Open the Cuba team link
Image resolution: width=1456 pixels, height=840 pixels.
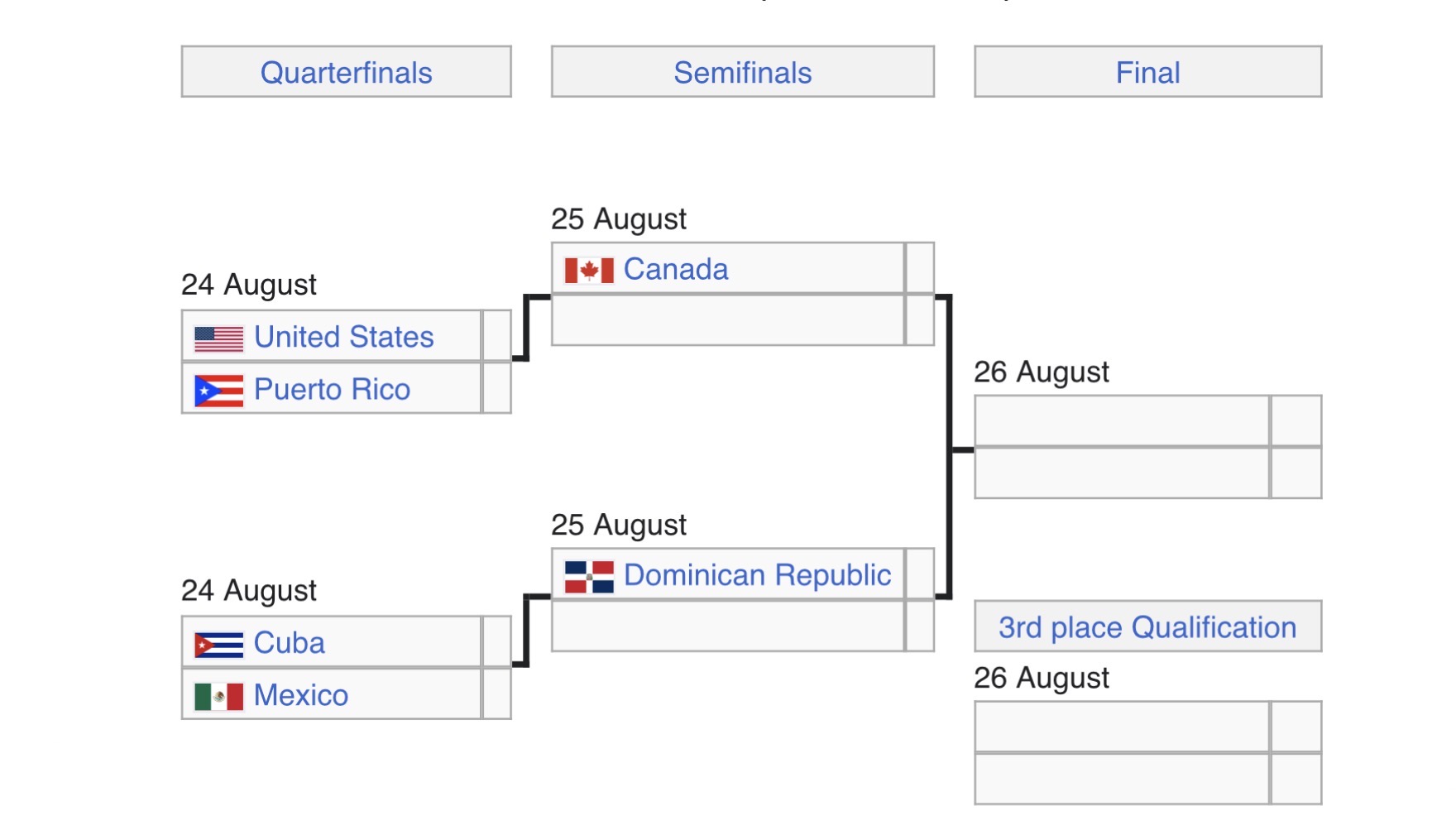point(289,643)
